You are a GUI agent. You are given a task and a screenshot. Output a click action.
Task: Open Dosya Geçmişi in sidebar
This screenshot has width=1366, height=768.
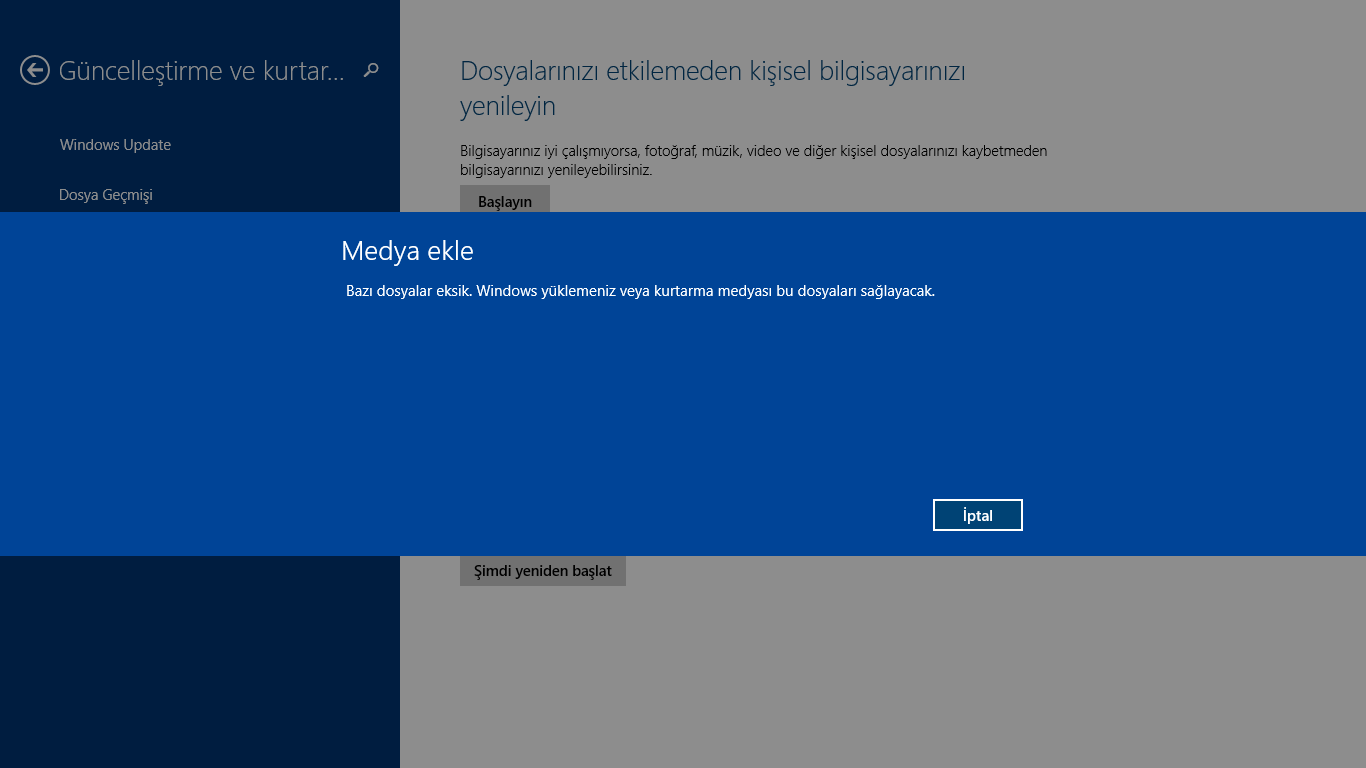106,195
